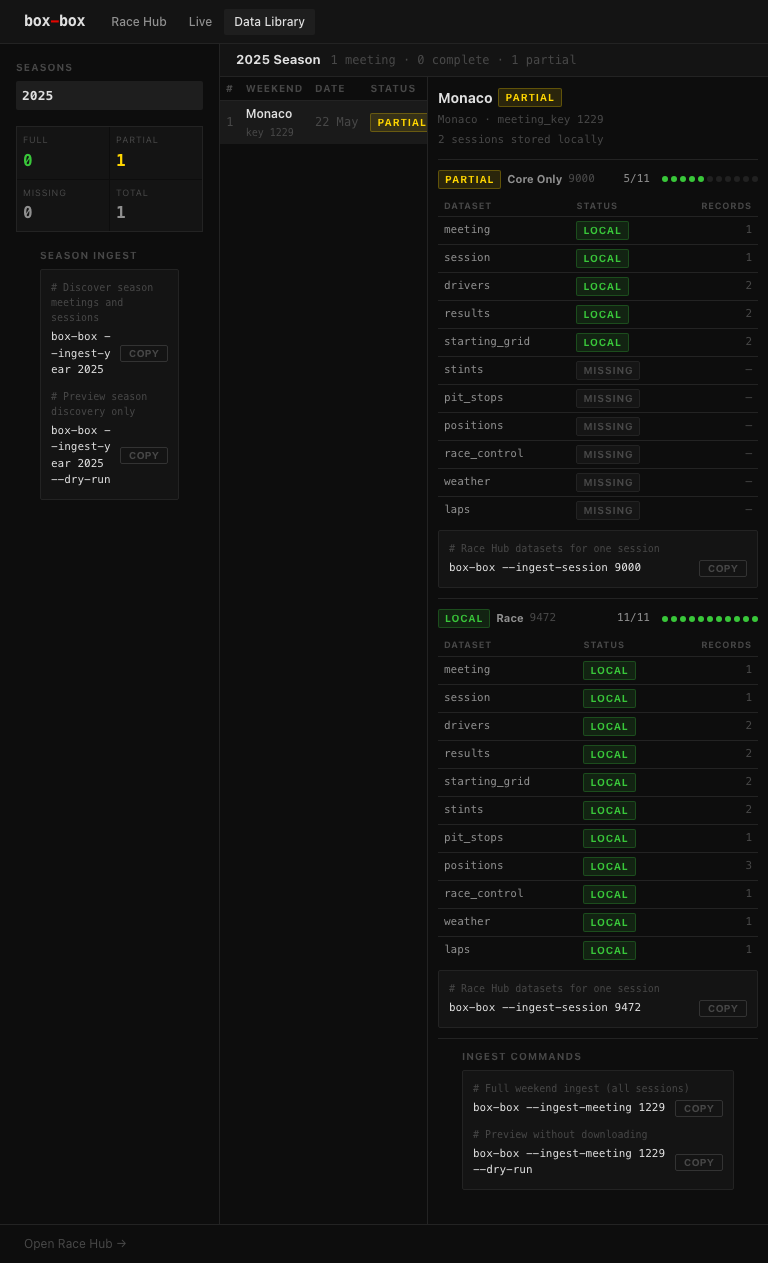Click Race 11/11 progress dots
Screen dimensions: 768x1263
point(710,619)
